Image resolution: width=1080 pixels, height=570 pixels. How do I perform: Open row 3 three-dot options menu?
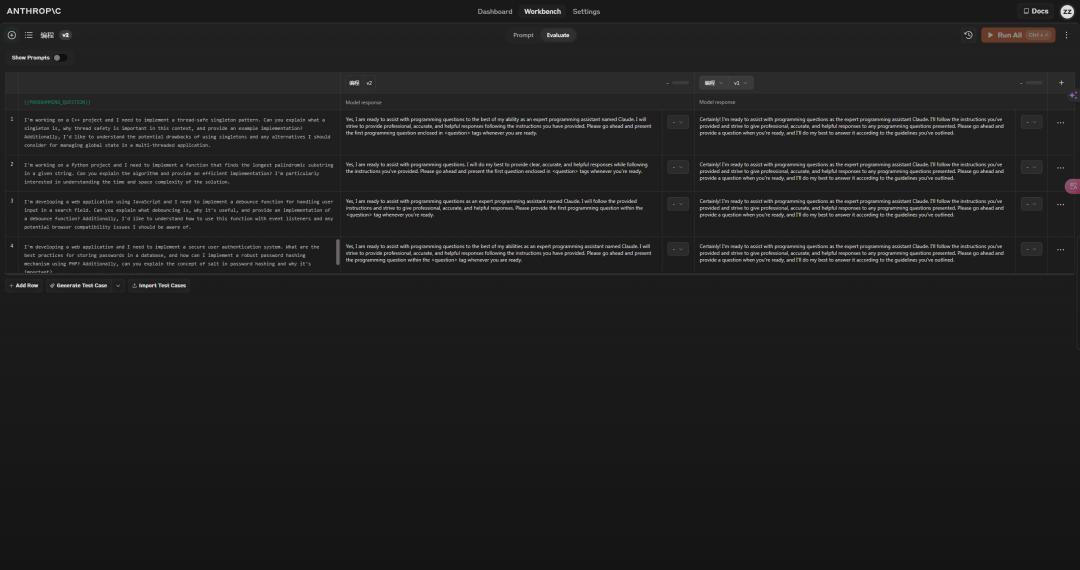1060,205
